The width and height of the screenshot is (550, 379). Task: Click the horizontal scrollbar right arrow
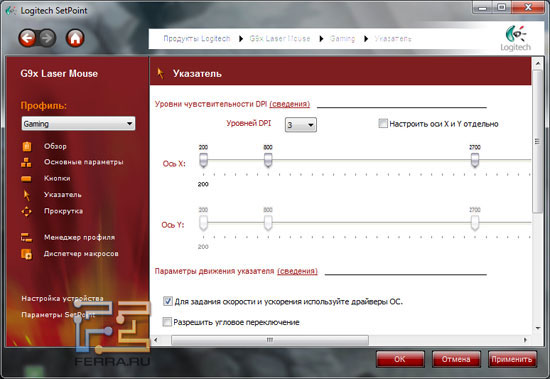coord(525,340)
